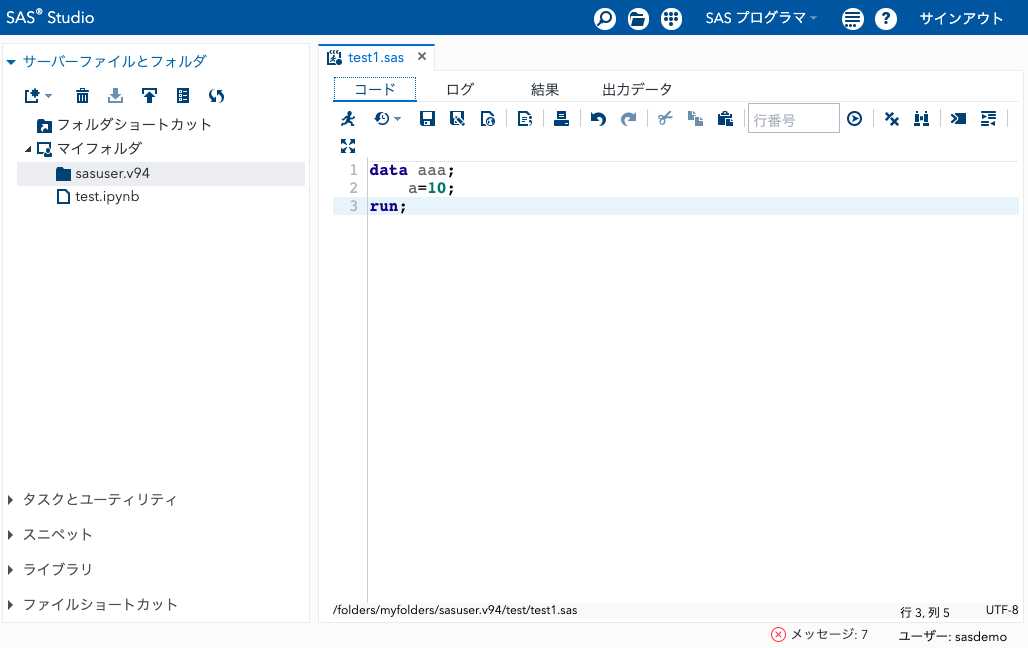Open the submission history dropdown
Viewport: 1028px width, 648px height.
point(385,118)
